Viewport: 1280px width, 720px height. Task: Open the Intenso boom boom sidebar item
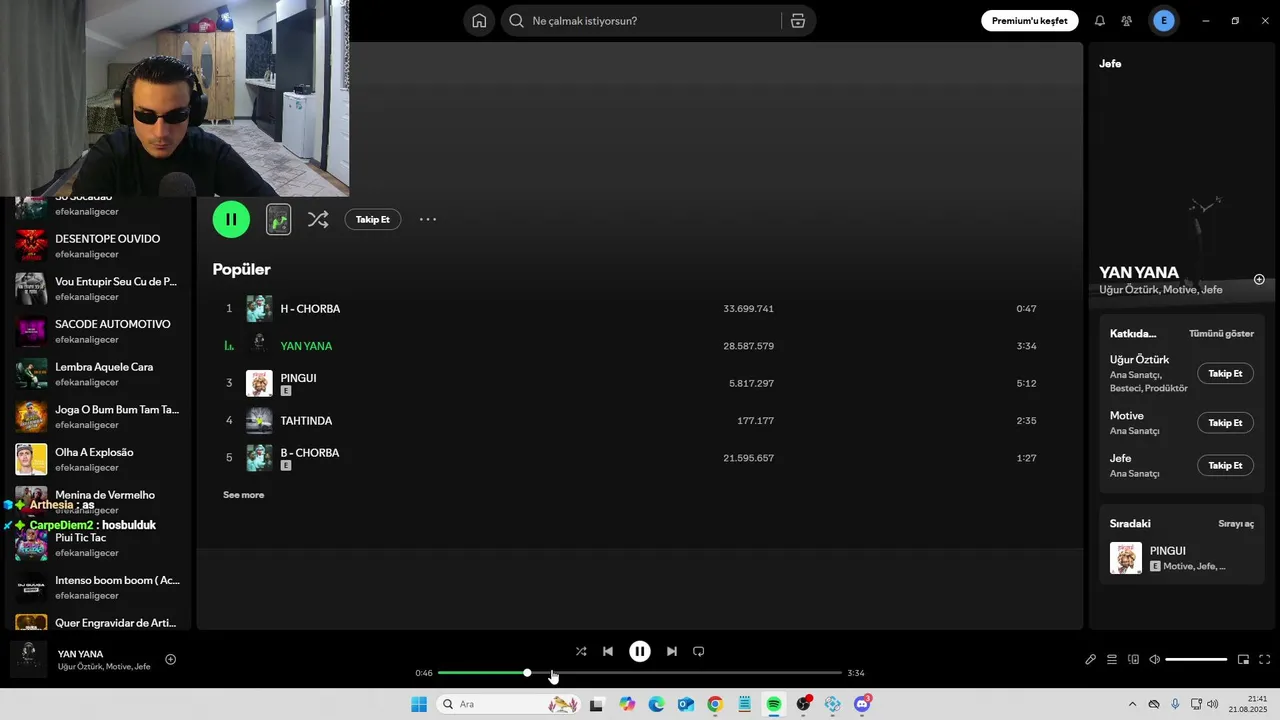pos(98,587)
